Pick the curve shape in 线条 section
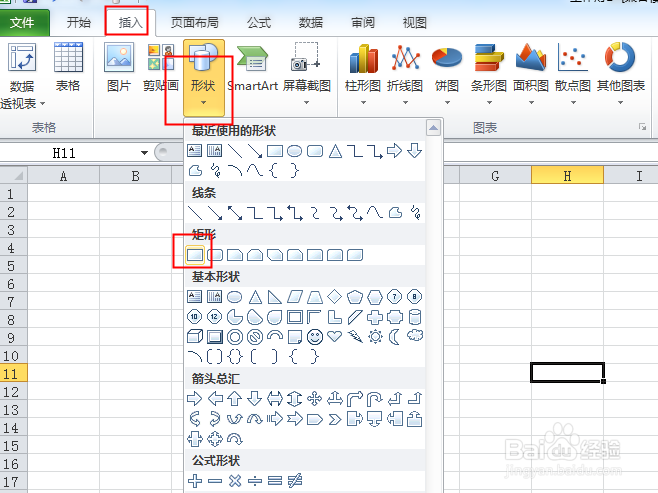Image resolution: width=658 pixels, height=493 pixels. point(374,213)
